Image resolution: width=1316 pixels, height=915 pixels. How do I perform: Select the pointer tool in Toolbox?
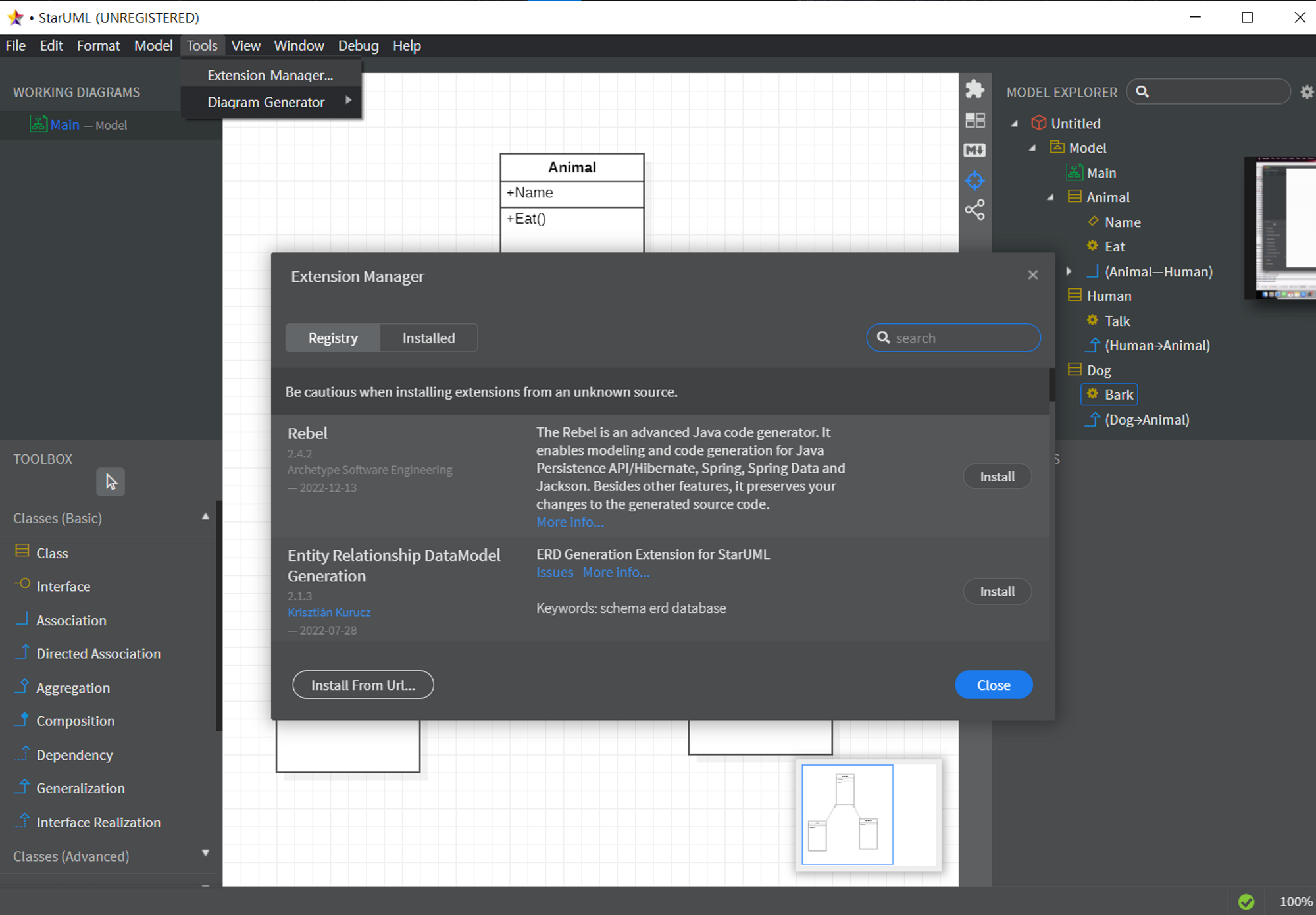pos(111,482)
